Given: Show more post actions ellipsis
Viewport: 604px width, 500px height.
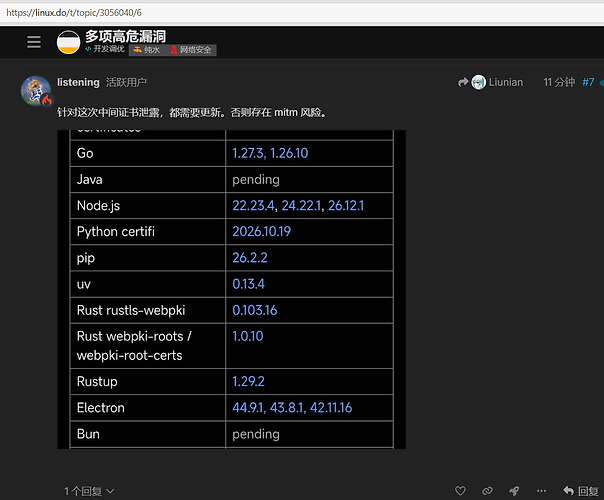Looking at the screenshot, I should [x=541, y=490].
